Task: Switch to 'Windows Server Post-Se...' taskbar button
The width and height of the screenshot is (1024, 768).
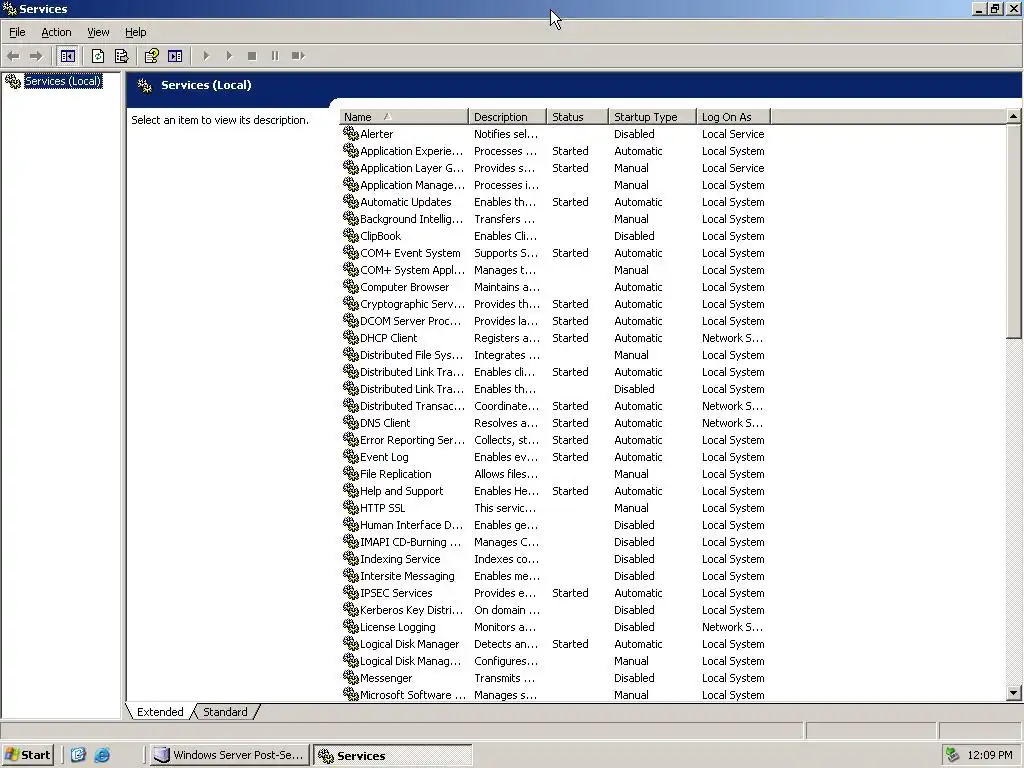Action: point(229,755)
